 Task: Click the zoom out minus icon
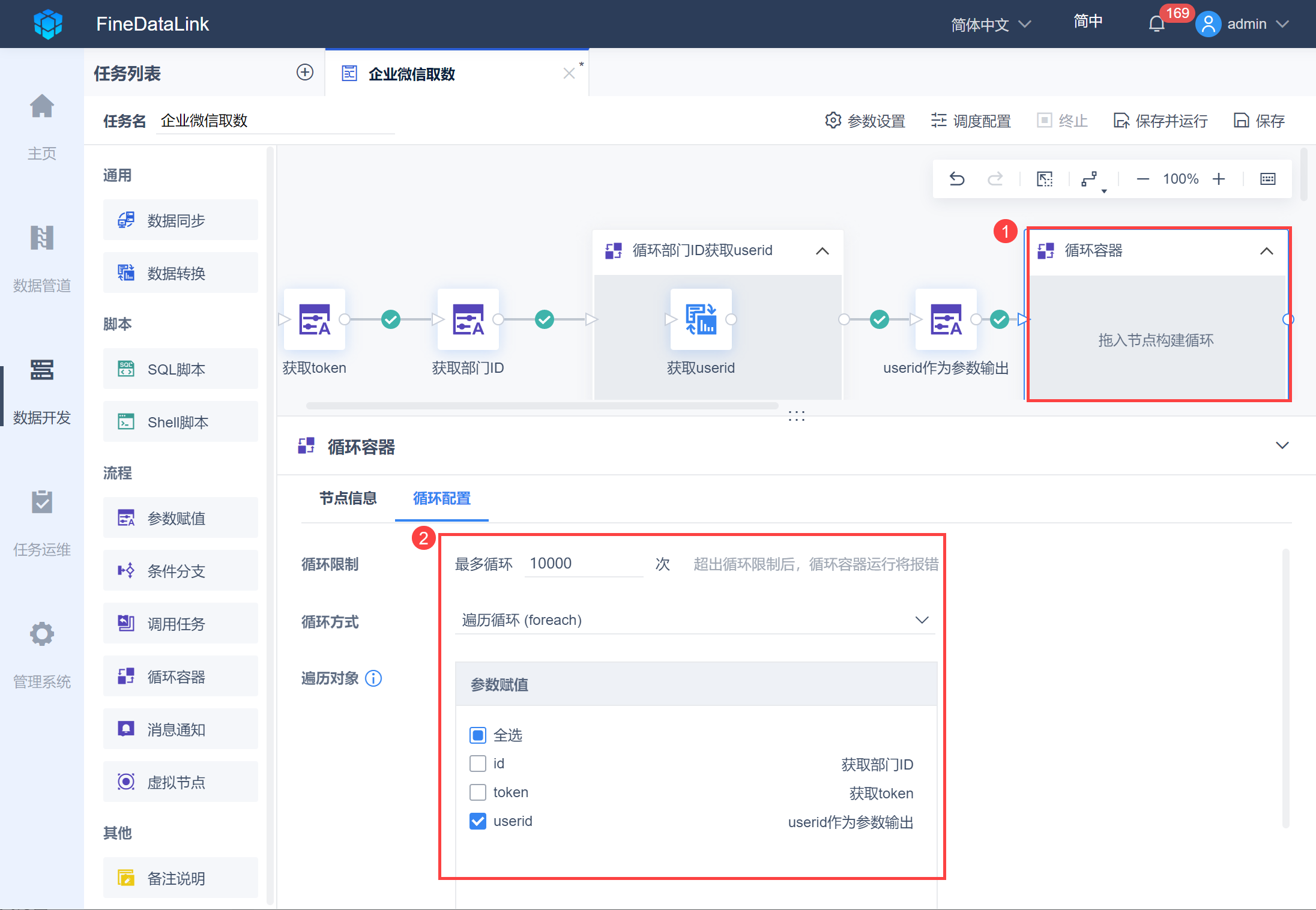pyautogui.click(x=1142, y=179)
